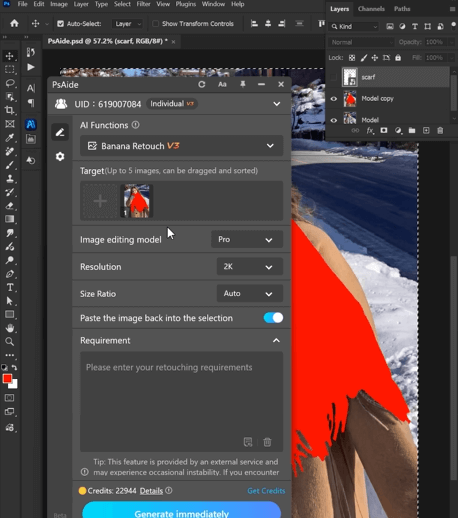Screen dimensions: 458x518
Task: Select the Gradient tool
Action: [10, 219]
